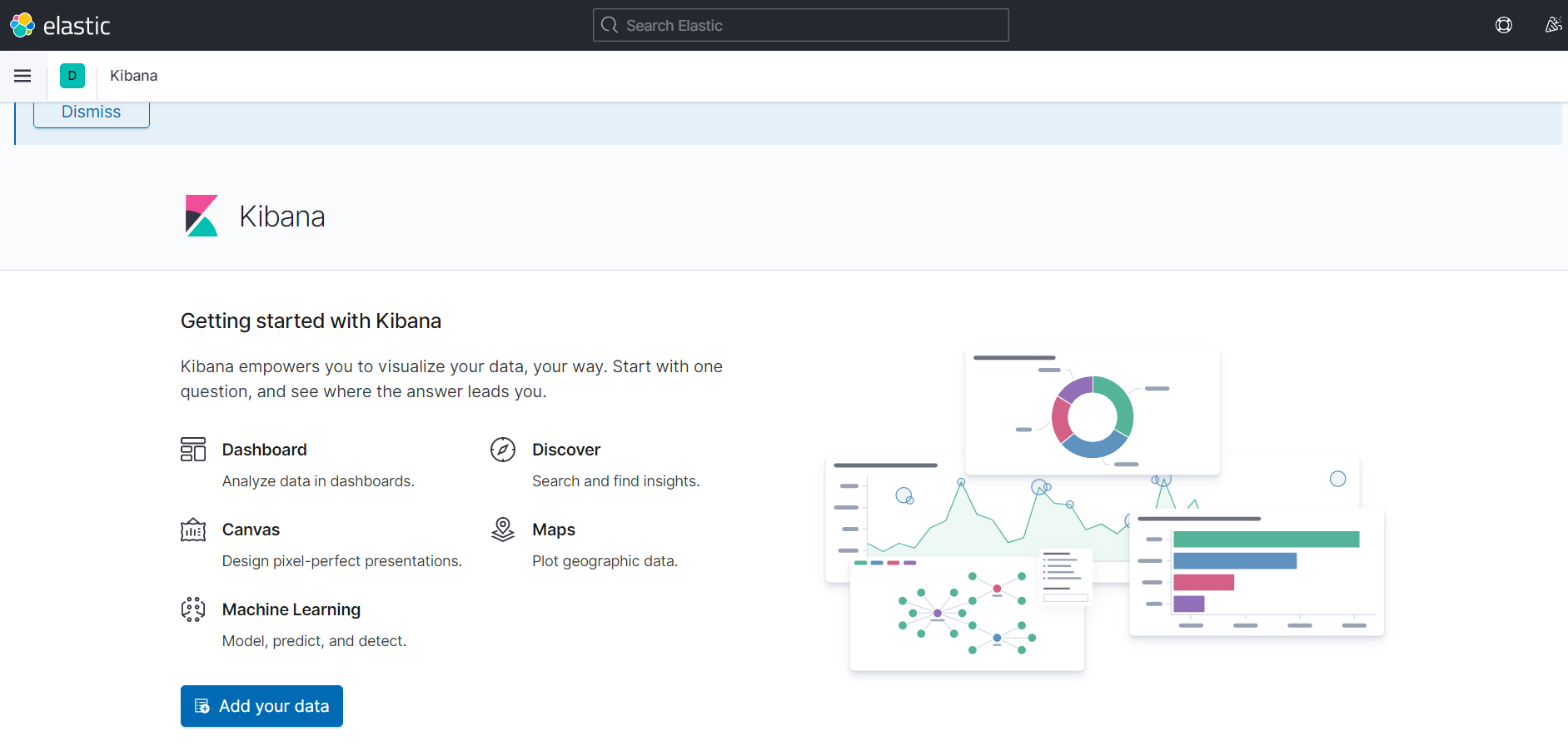Open the newsfeed celebration icon
1568x746 pixels.
point(1552,25)
